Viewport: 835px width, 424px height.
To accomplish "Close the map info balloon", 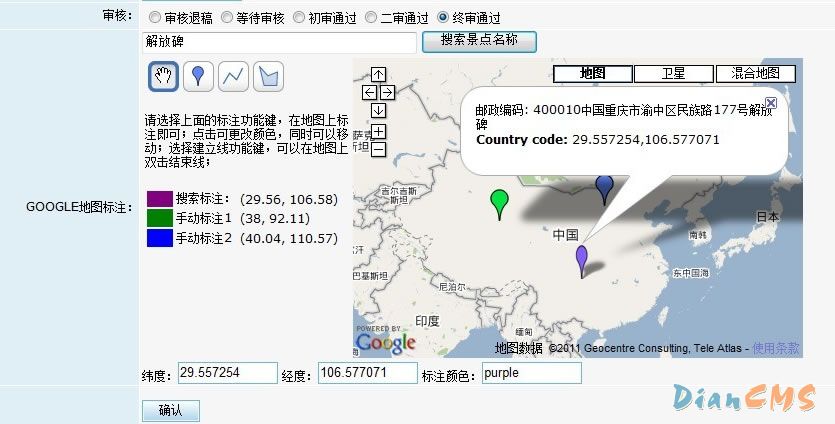I will (x=770, y=102).
